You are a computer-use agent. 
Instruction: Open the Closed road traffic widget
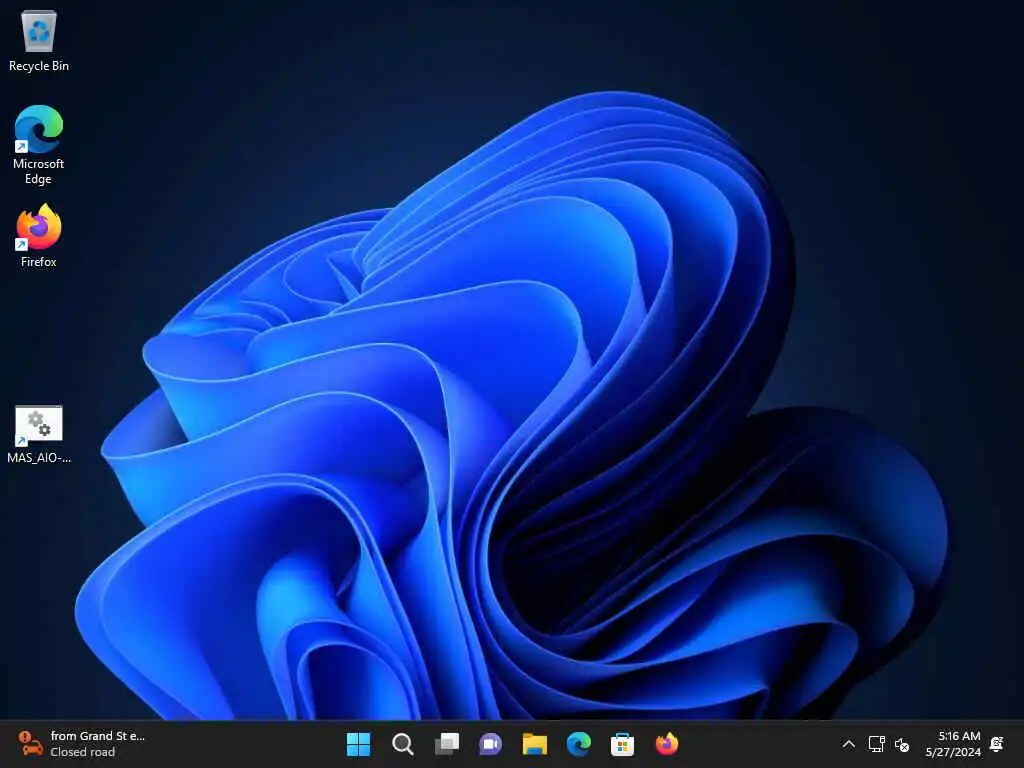coord(81,744)
